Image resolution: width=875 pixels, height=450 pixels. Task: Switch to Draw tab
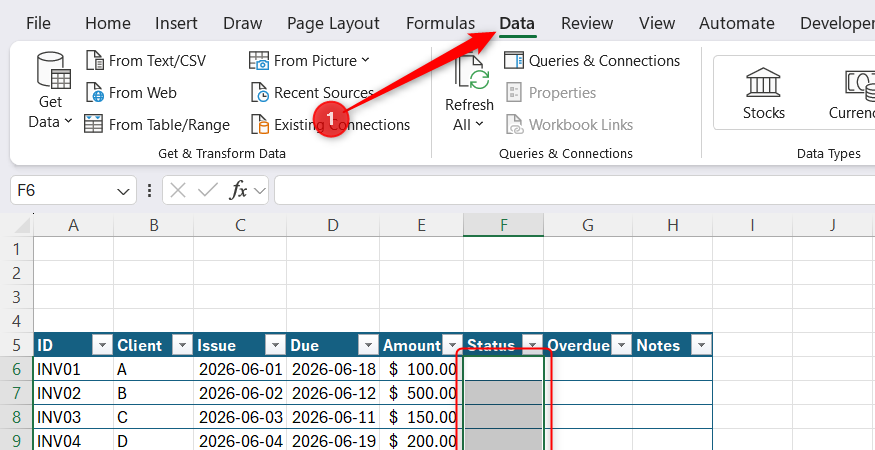point(242,23)
